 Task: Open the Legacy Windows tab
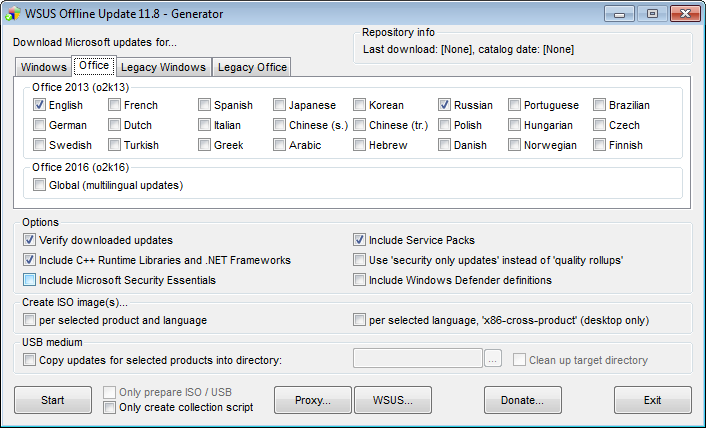pos(164,67)
